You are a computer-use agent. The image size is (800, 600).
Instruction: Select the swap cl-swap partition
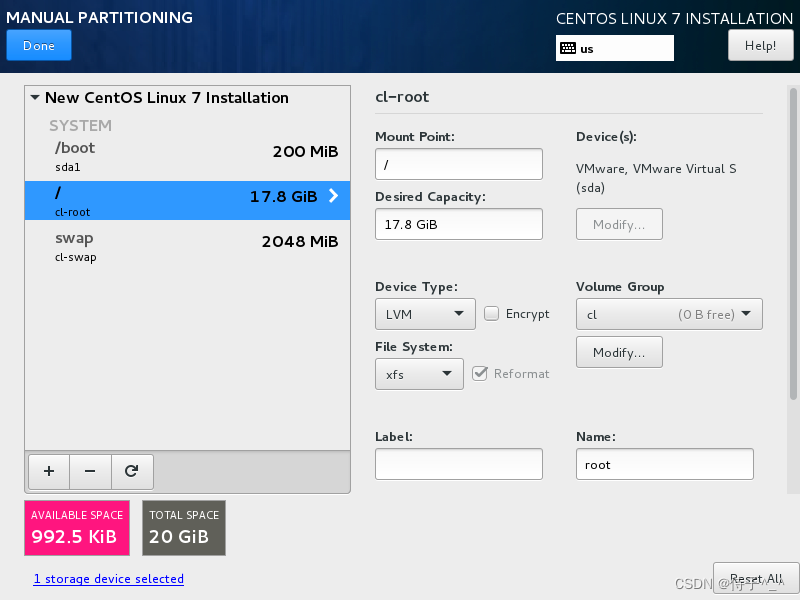click(187, 247)
